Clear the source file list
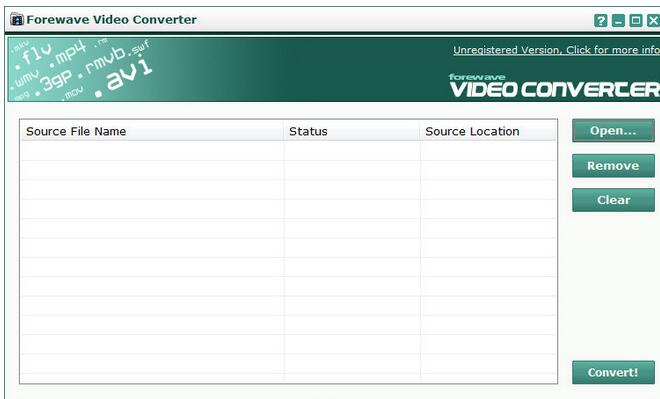 coord(613,200)
